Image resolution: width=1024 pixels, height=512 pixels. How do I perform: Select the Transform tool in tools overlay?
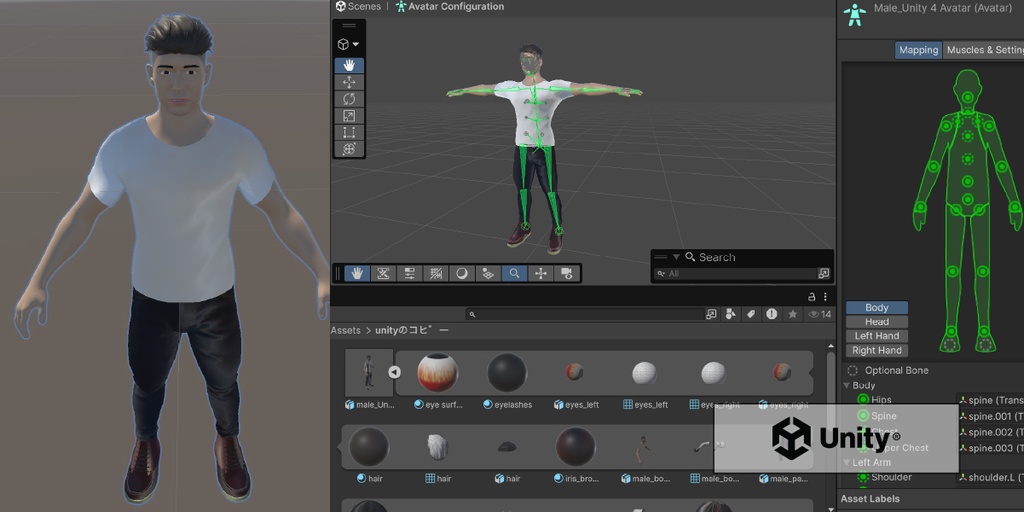pos(349,149)
